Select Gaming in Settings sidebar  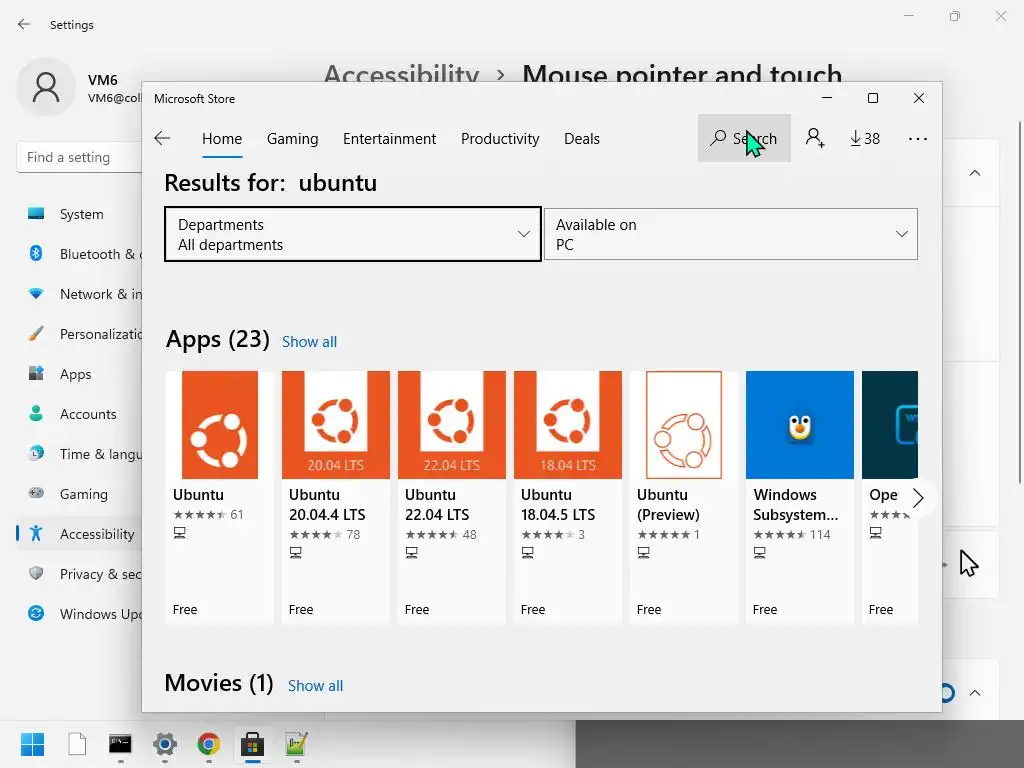coord(79,494)
